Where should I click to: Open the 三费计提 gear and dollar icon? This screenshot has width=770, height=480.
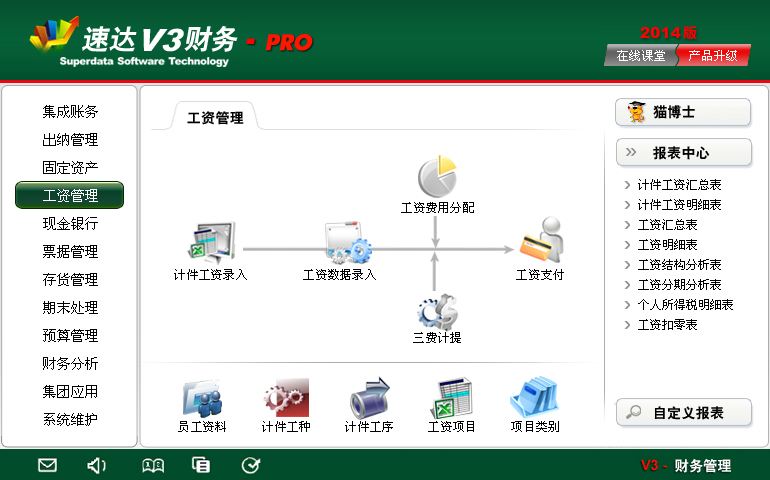click(x=438, y=311)
